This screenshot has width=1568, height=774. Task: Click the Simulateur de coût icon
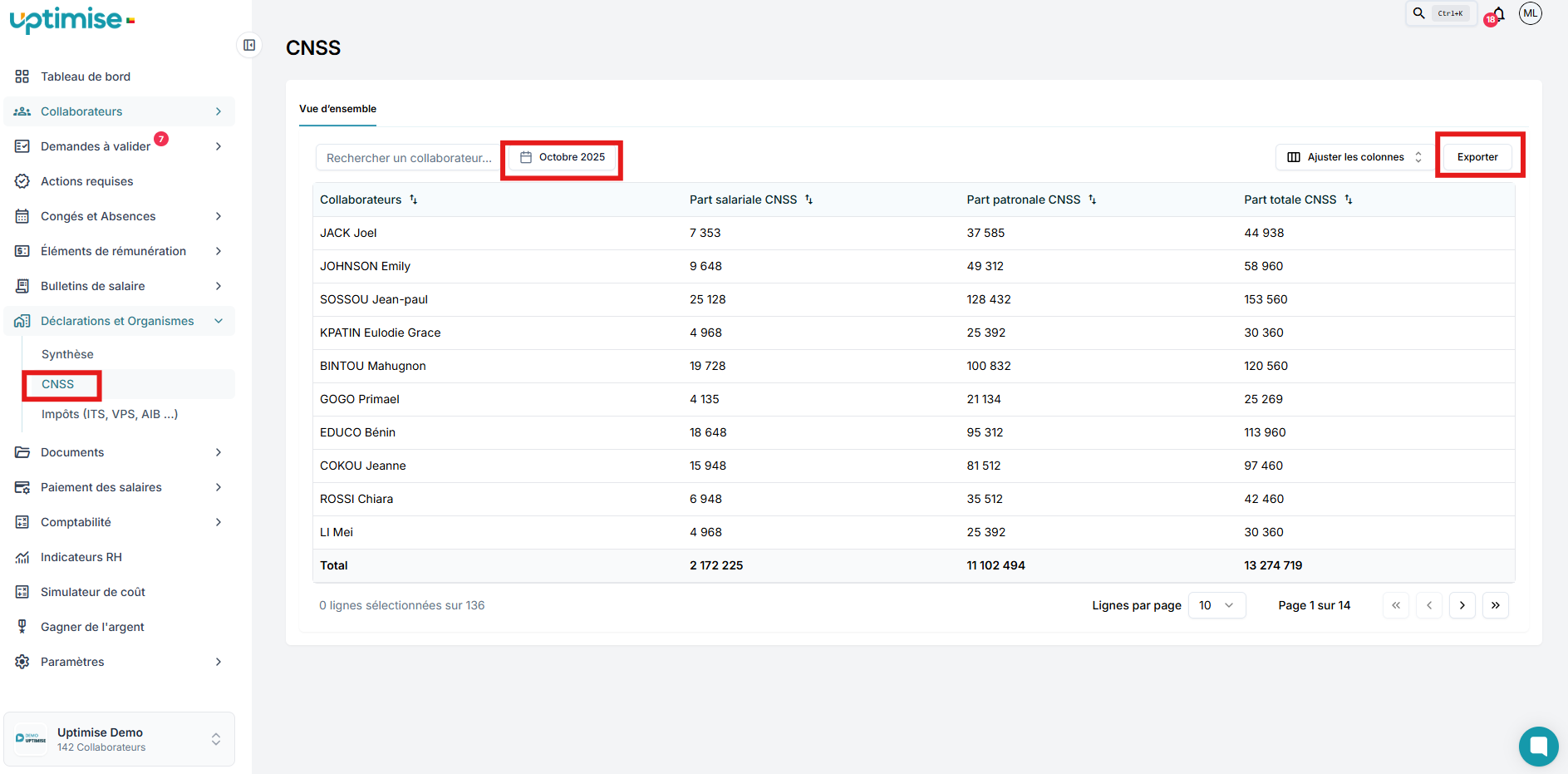[22, 592]
